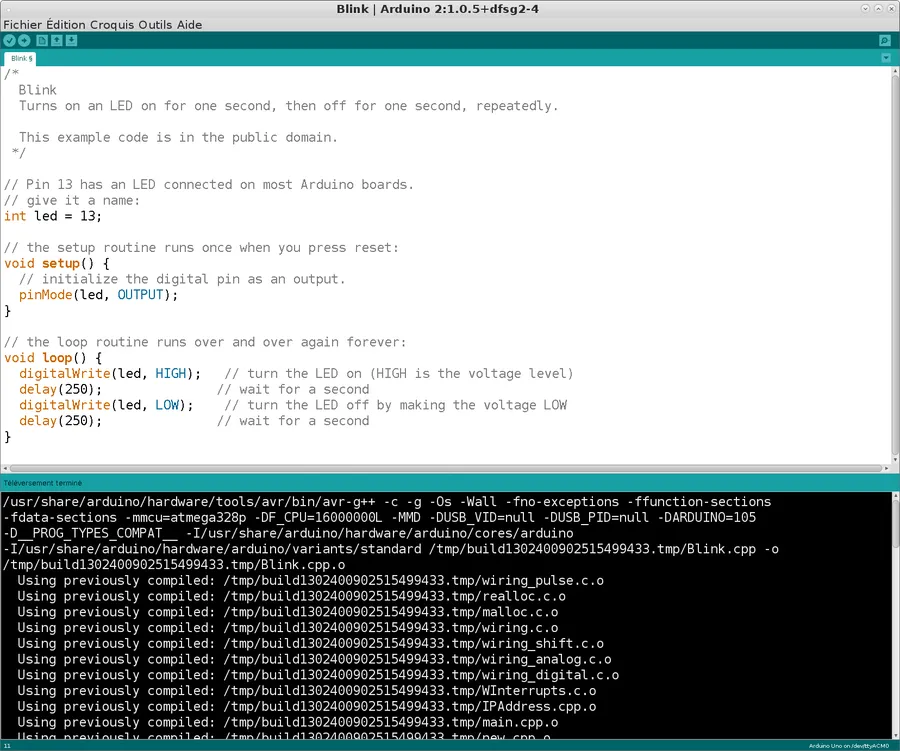900x751 pixels.
Task: Click the last 'delay(250);' before closing brace
Action: (60, 421)
